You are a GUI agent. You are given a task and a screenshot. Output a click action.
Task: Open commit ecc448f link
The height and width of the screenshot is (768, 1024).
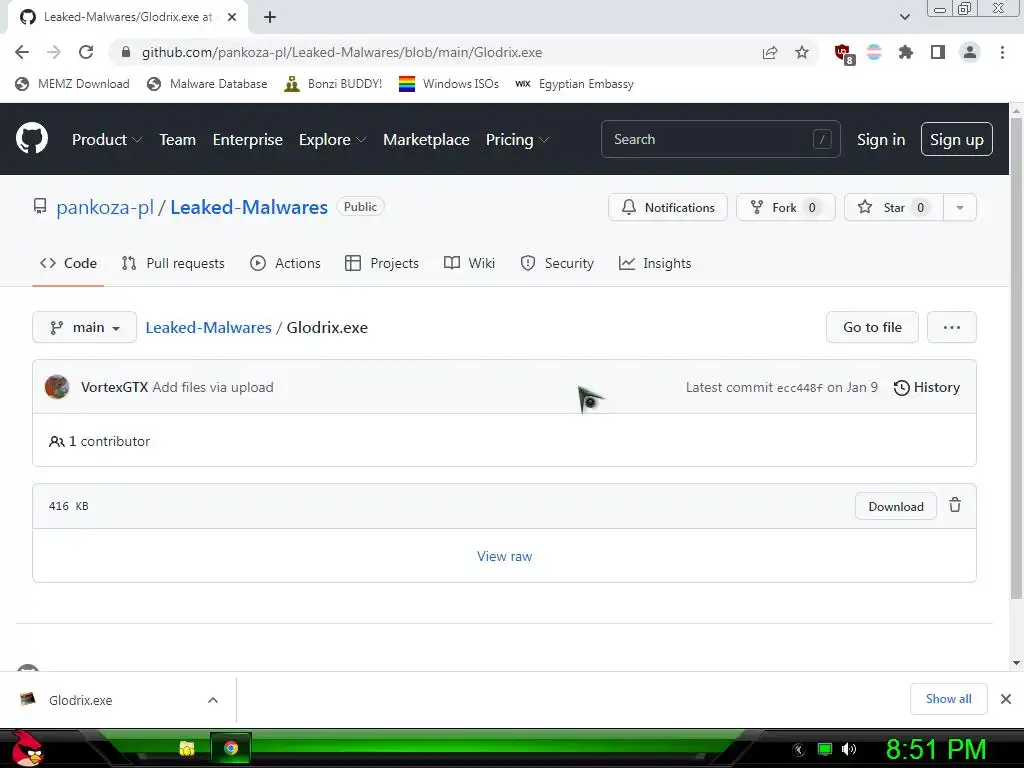[799, 388]
